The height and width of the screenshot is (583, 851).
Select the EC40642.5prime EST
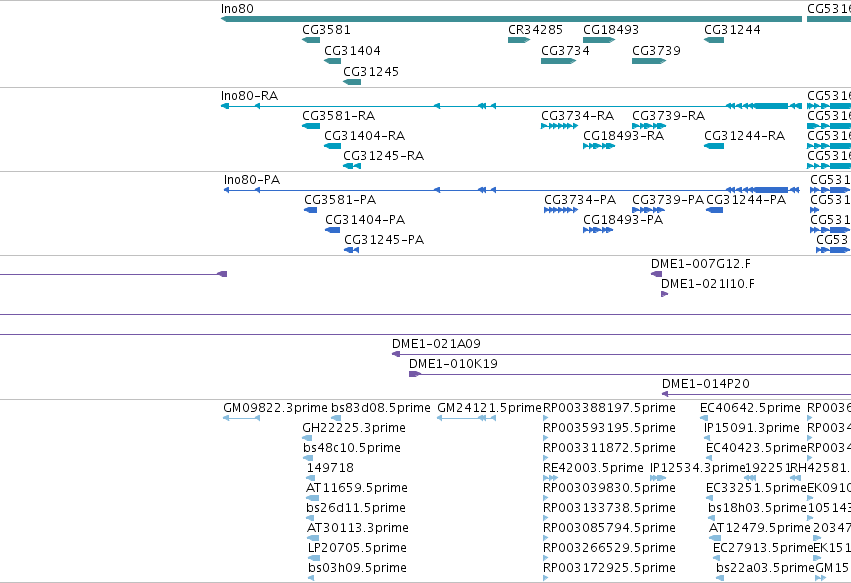click(x=704, y=418)
